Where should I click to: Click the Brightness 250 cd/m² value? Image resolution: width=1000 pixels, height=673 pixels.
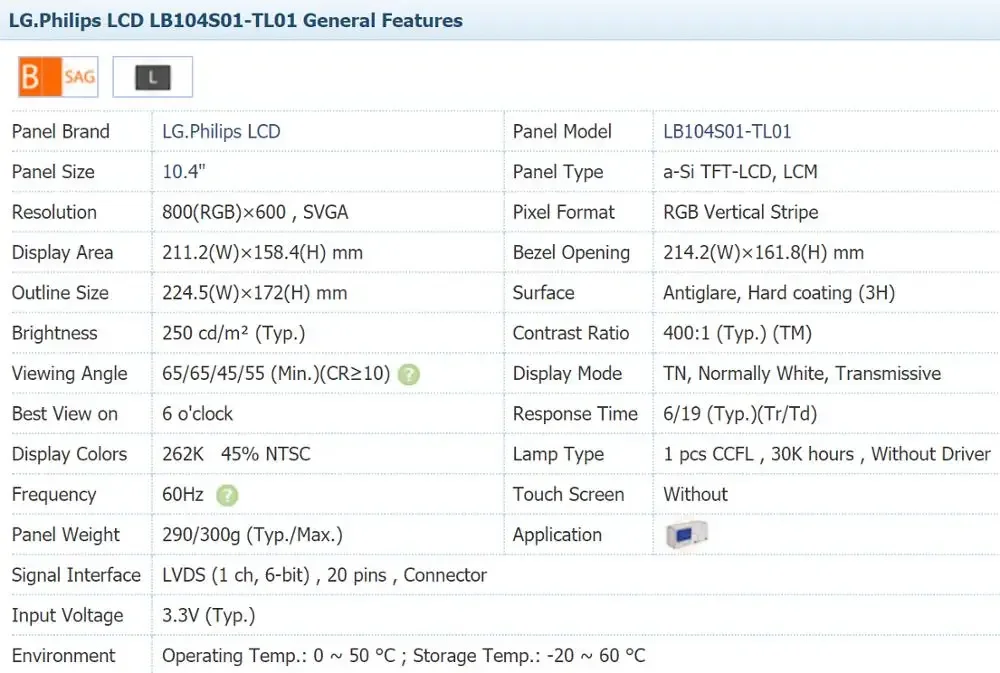pos(233,333)
